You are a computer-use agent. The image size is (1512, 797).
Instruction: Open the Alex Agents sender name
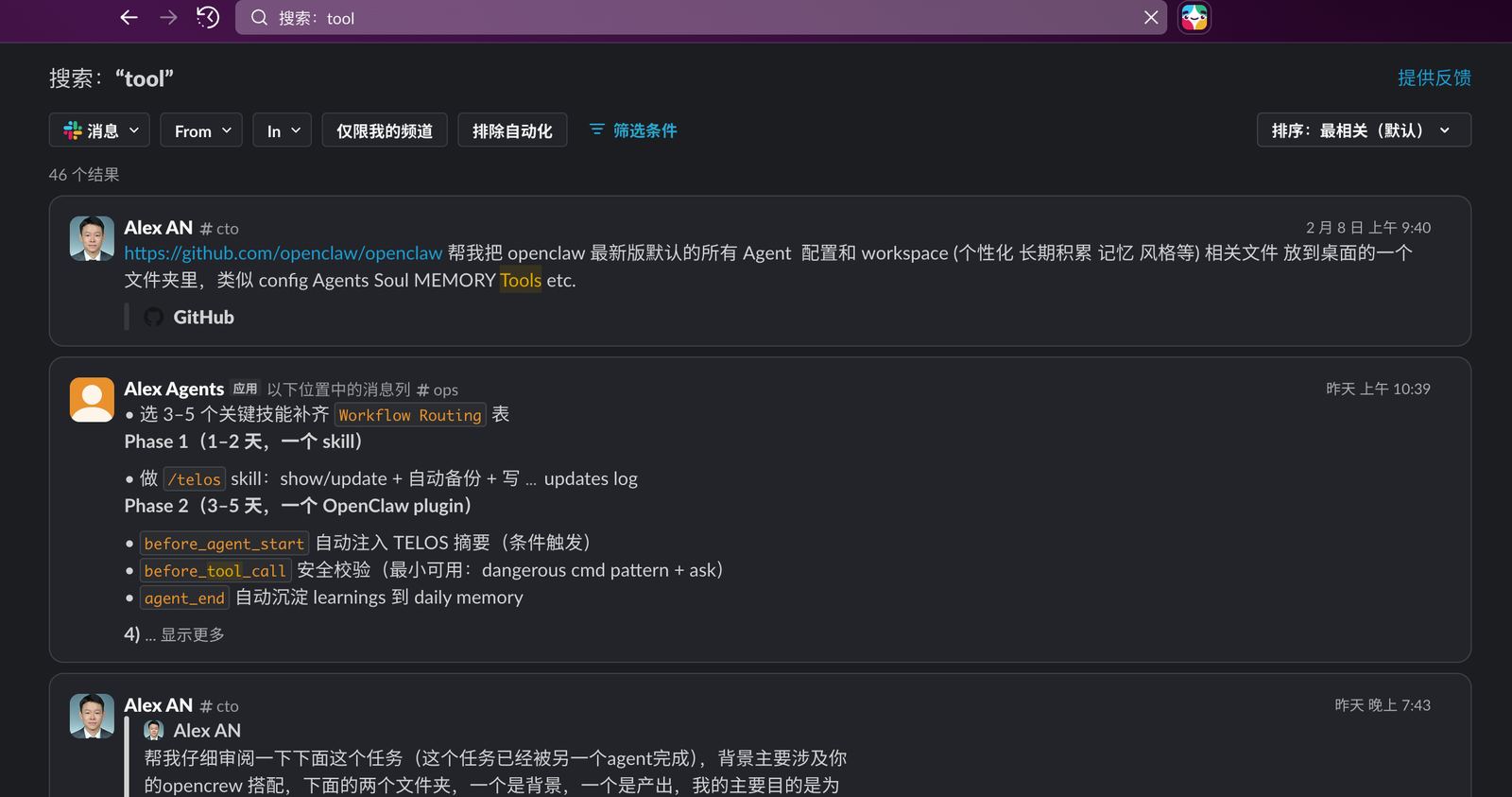[x=174, y=389]
